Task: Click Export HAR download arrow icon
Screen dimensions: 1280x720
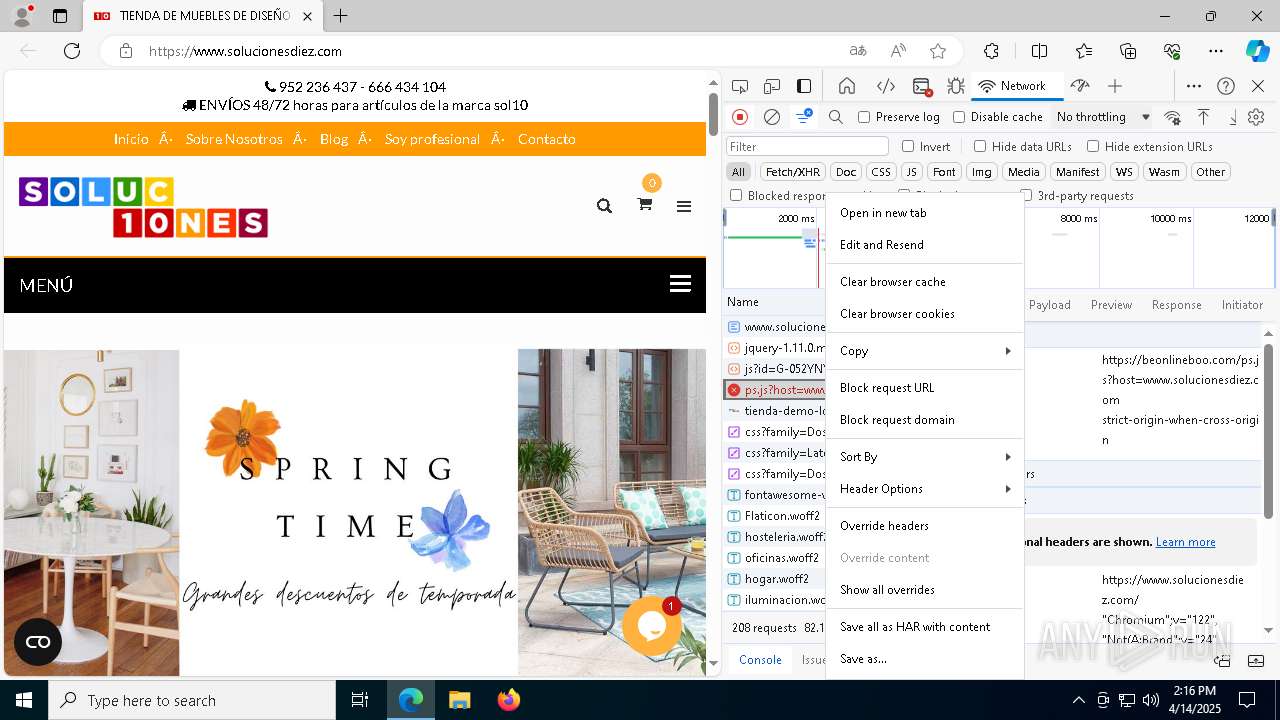Action: point(1233,117)
